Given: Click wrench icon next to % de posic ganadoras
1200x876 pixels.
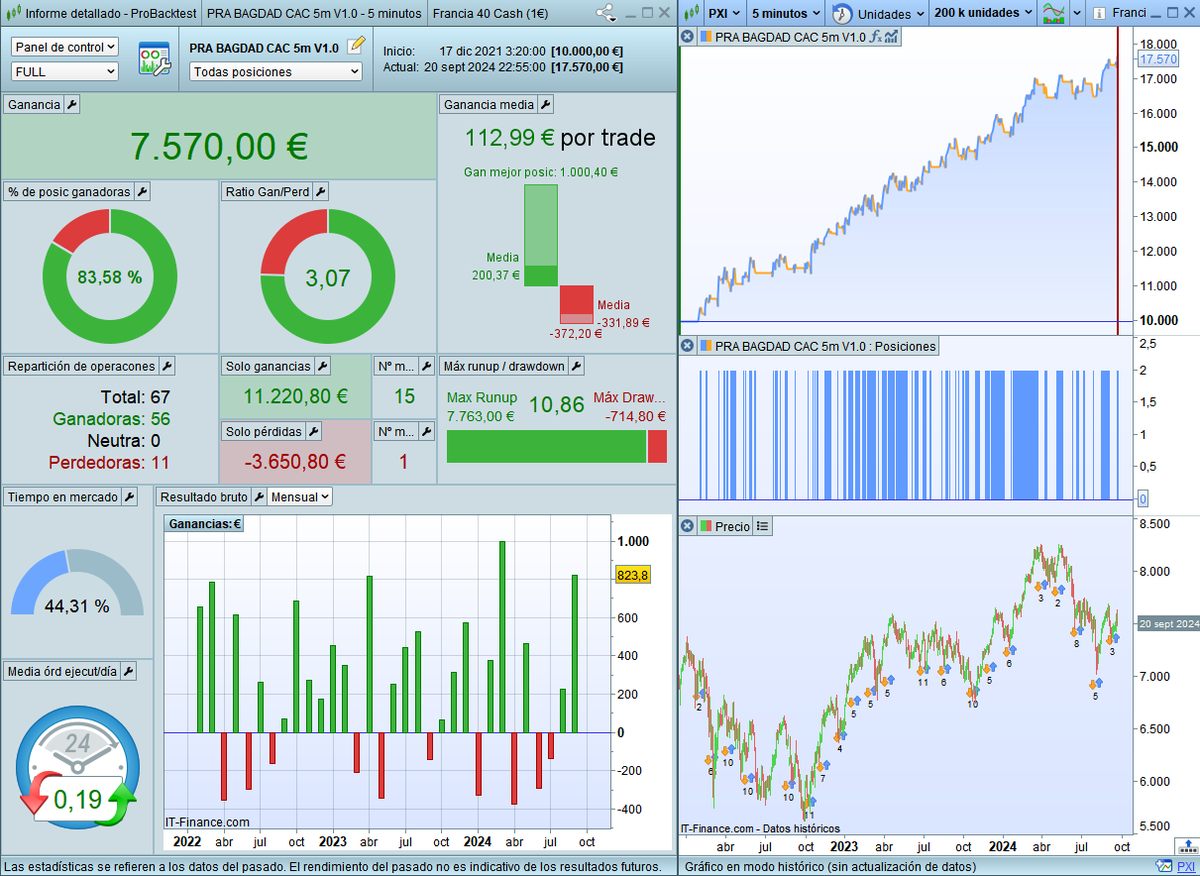Looking at the screenshot, I should pos(142,191).
